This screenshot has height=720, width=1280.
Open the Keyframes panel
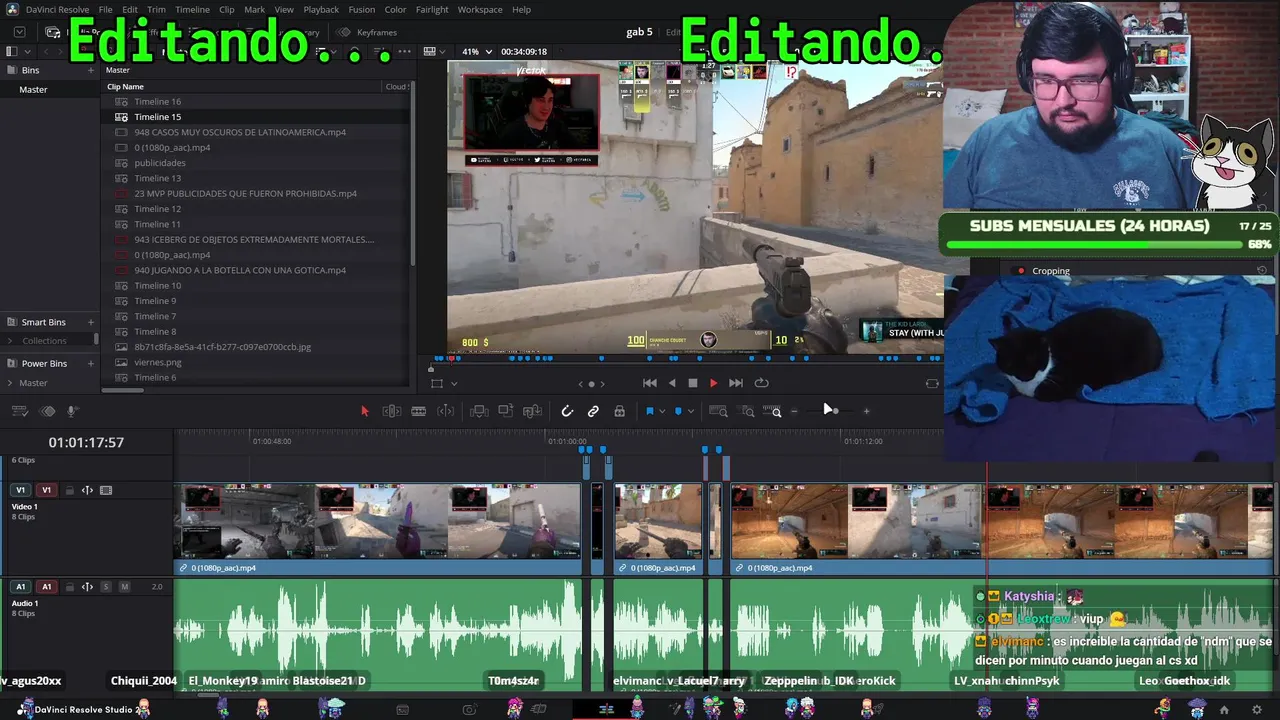368,32
